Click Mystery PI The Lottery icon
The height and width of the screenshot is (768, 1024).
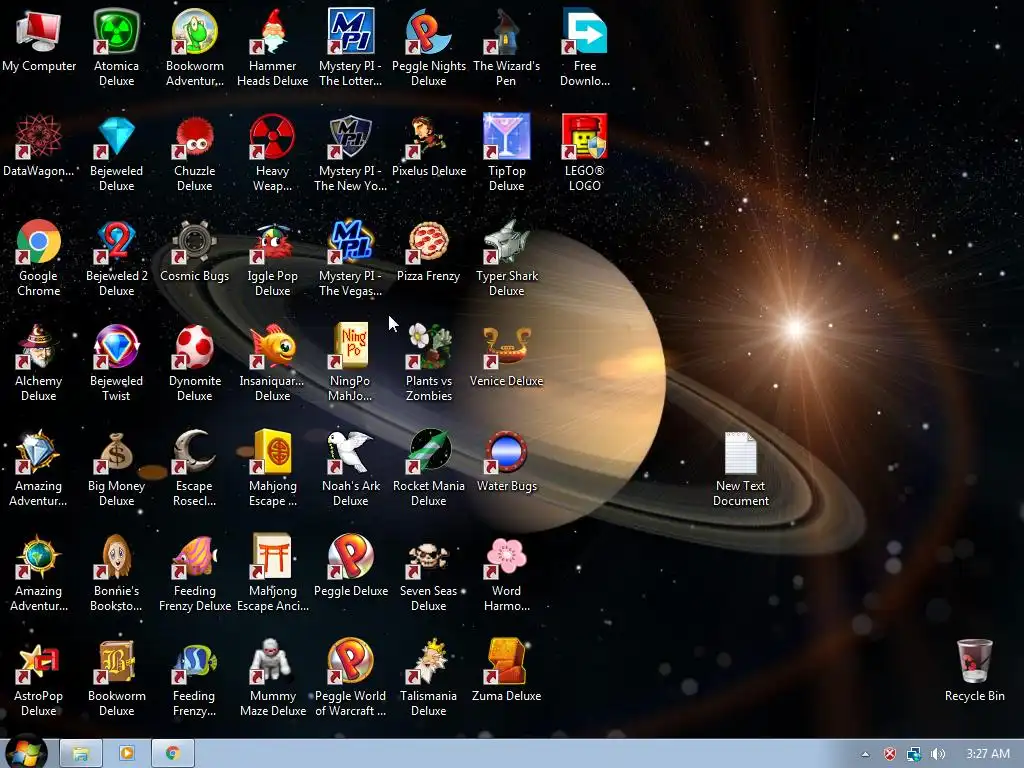(x=351, y=32)
